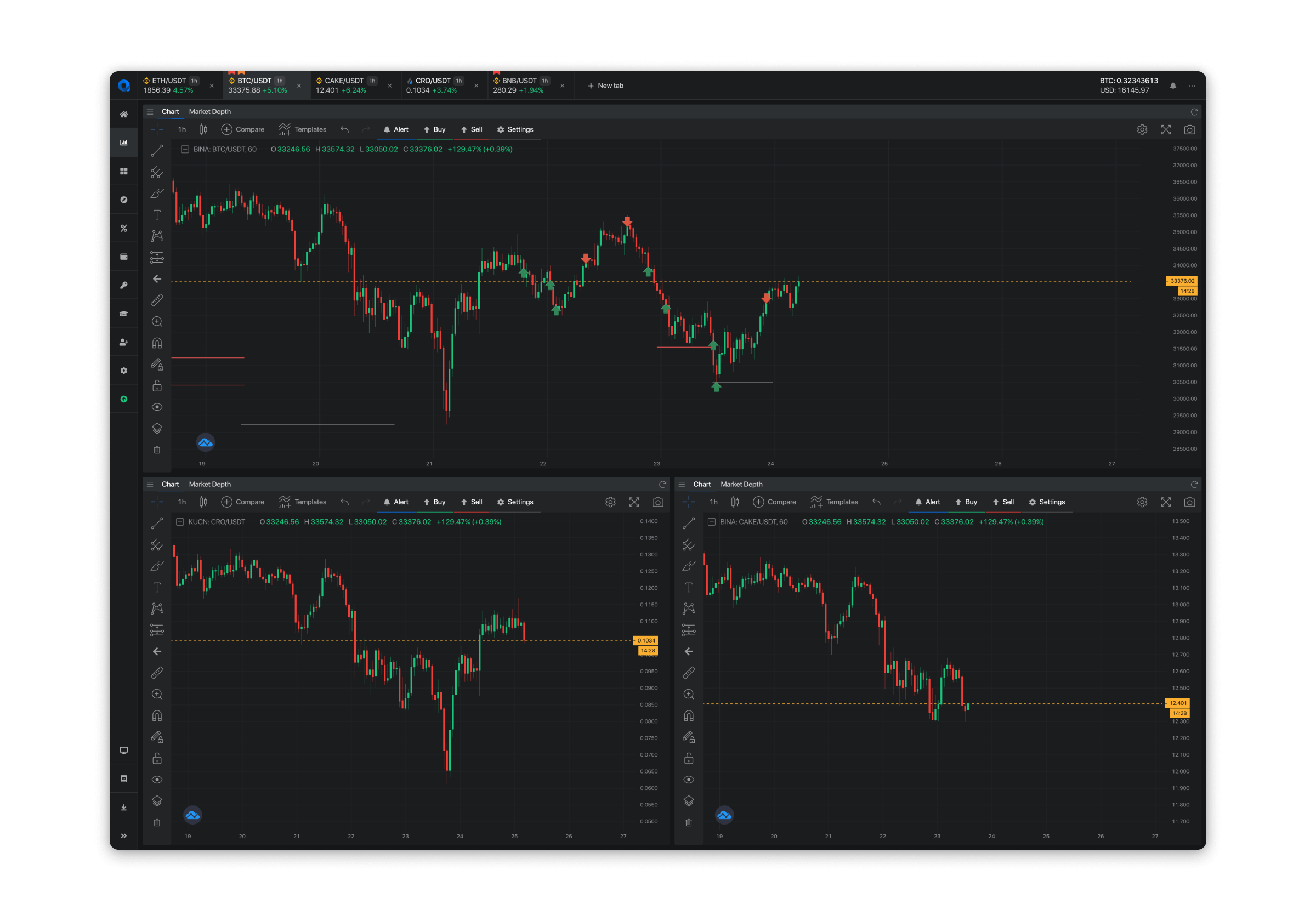Collapse the BINA: CAKE/USDT legend
The width and height of the screenshot is (1316, 921).
pos(712,522)
